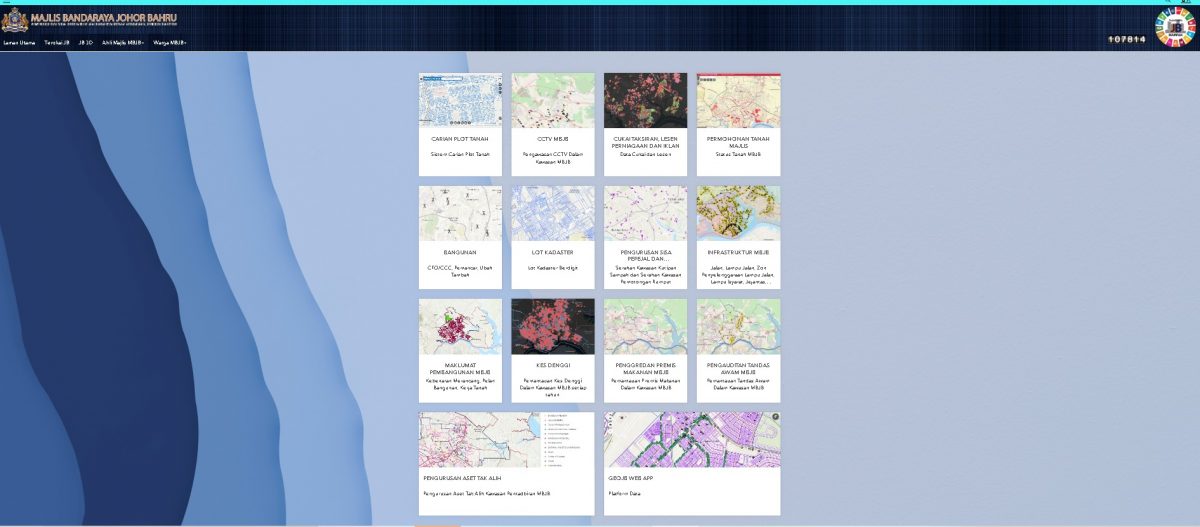Viewport: 1200px width, 527px height.
Task: Open the CCTV MBJB map thumbnail
Action: [553, 101]
